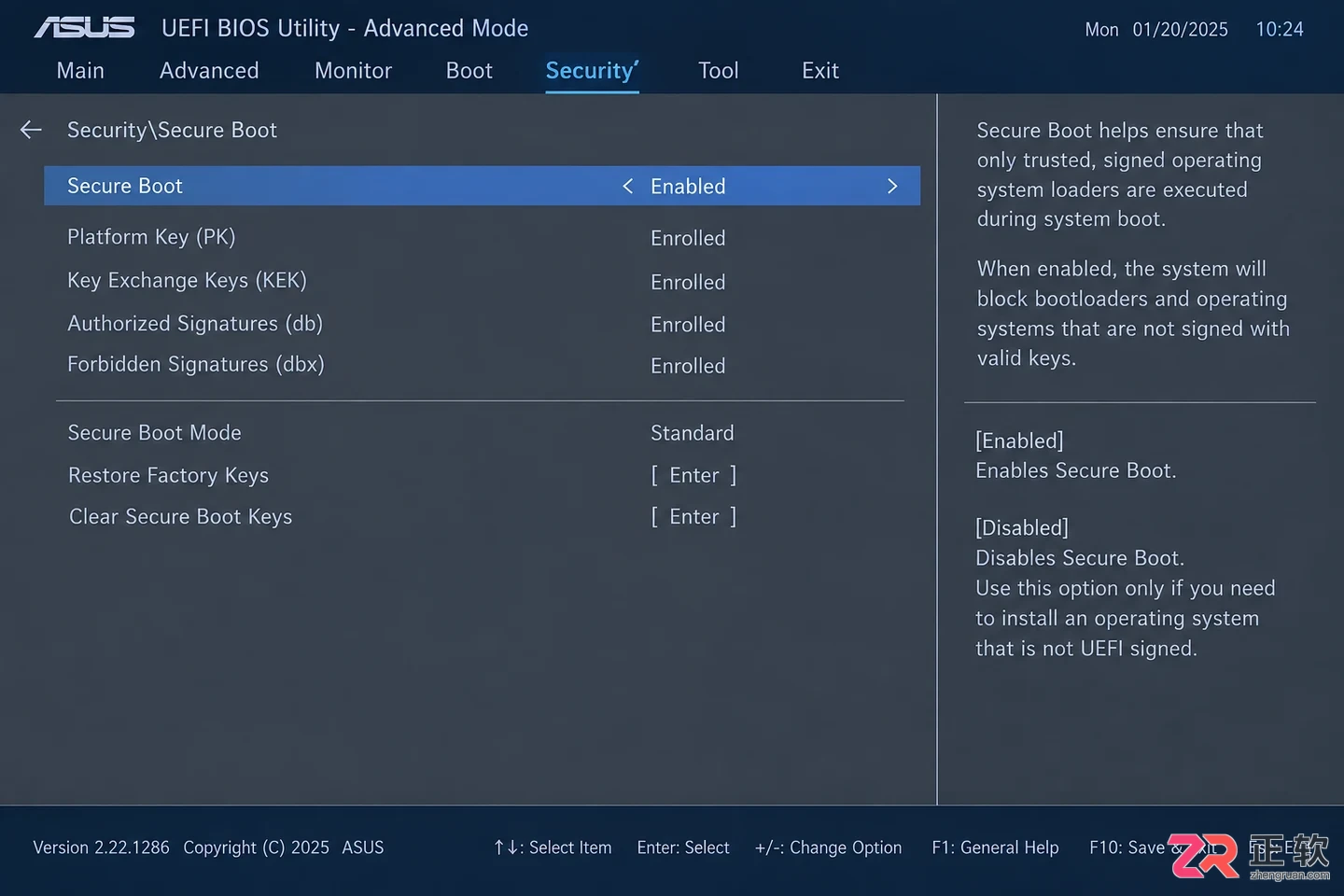Click the Select Item arrow keys hint

[553, 847]
